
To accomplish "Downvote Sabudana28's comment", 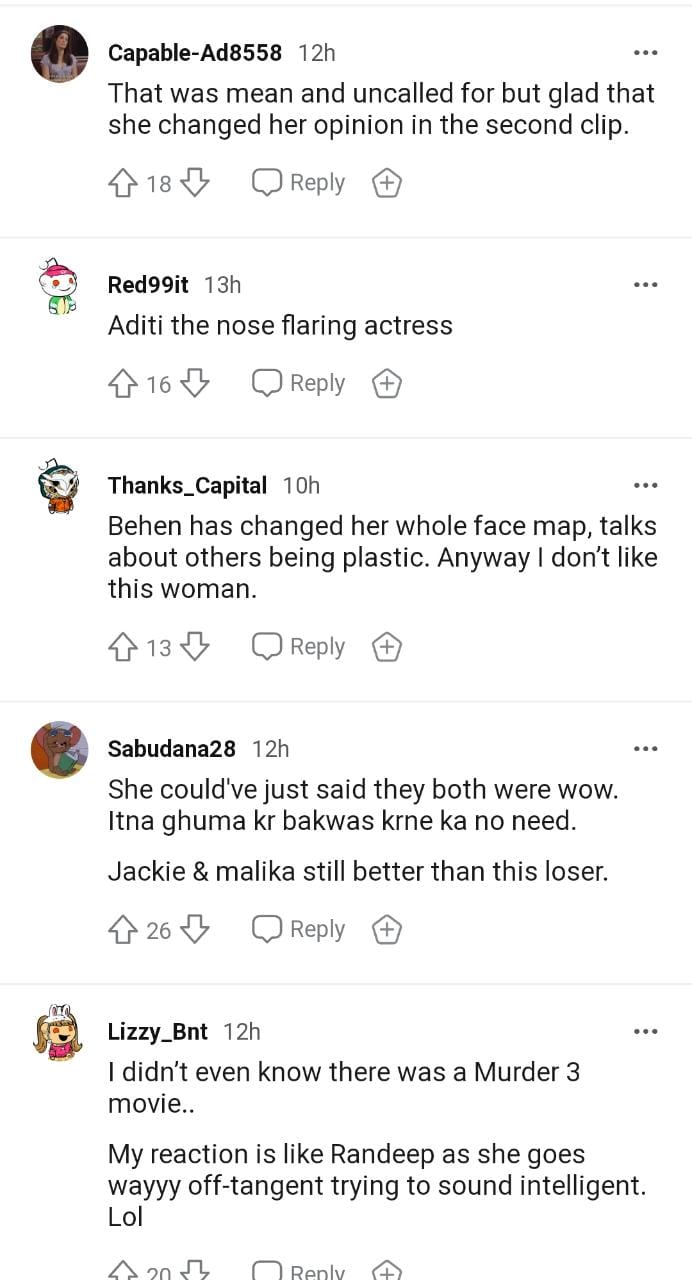I will pyautogui.click(x=195, y=930).
